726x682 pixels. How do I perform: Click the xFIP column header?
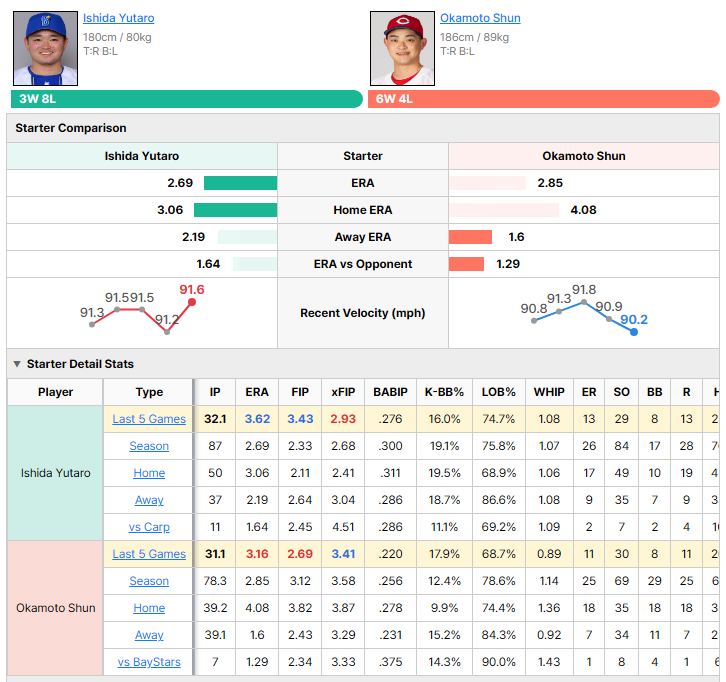tap(343, 392)
